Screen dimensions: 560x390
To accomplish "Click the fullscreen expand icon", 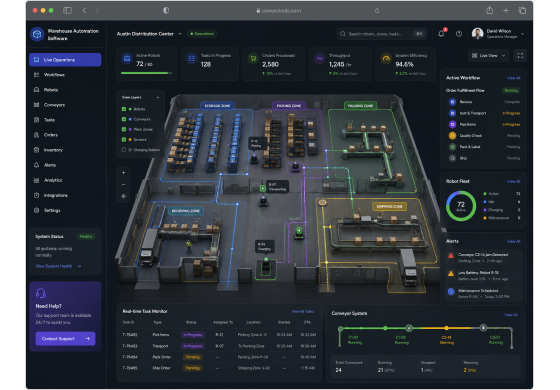I will [x=520, y=56].
